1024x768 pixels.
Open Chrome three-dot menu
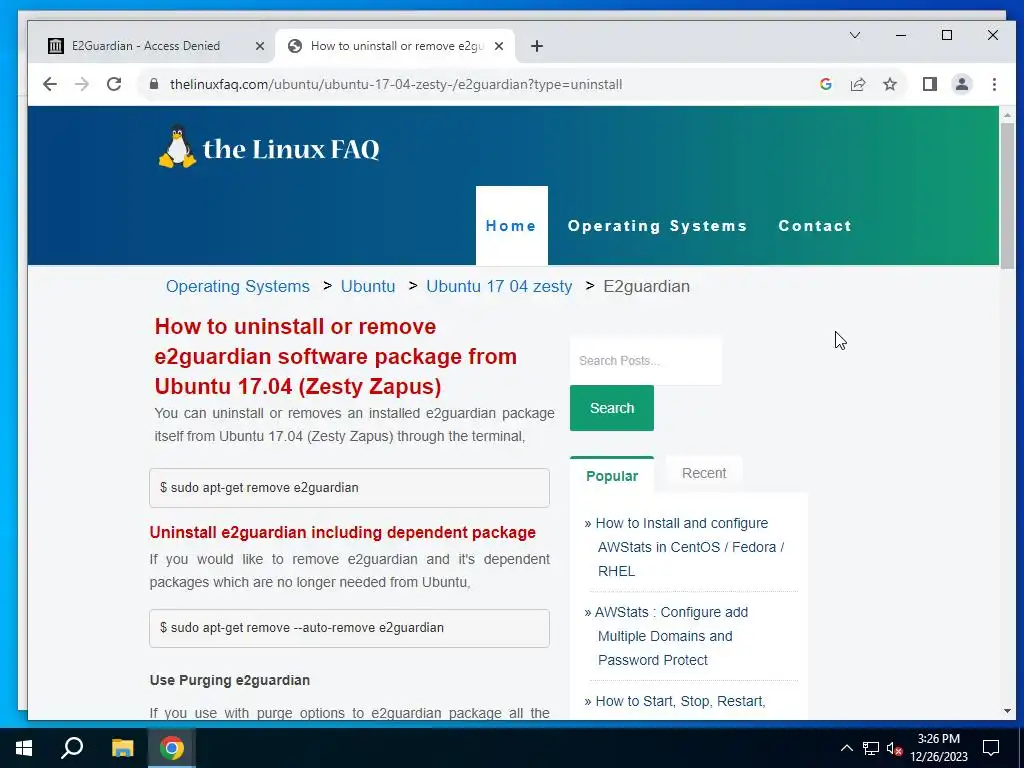tap(994, 84)
